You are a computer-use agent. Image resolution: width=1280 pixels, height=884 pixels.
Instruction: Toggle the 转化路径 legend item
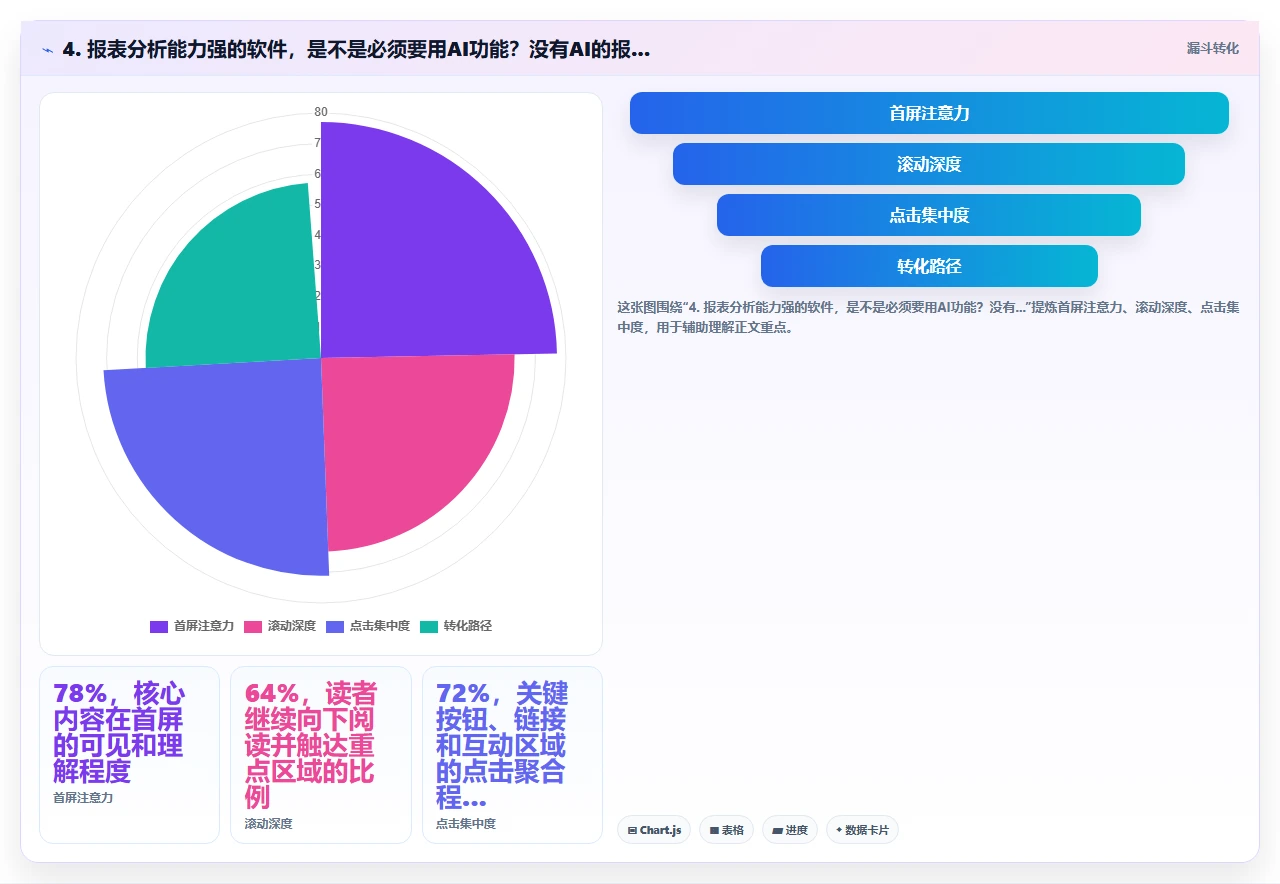click(456, 626)
